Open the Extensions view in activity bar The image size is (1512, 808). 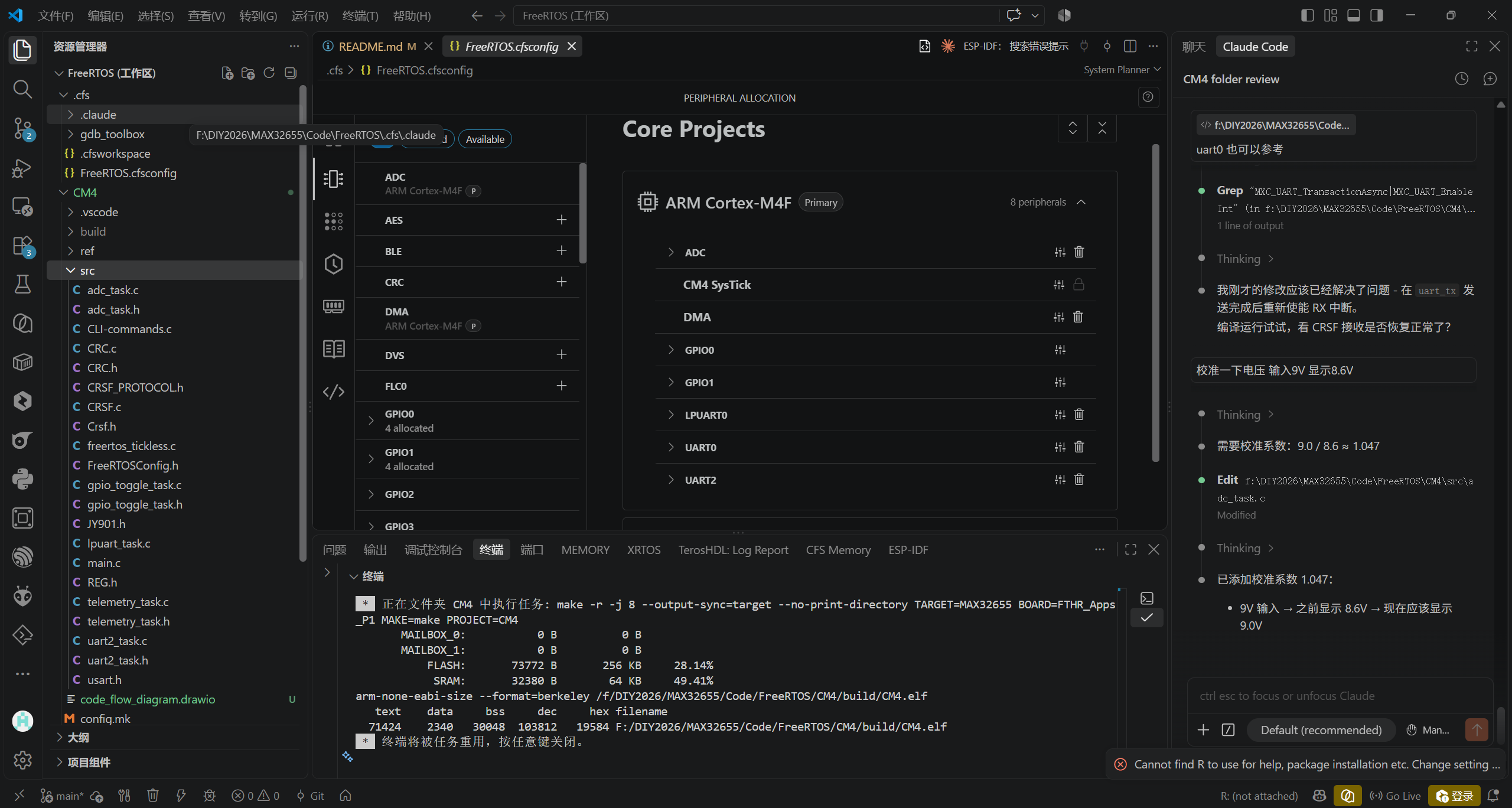[x=22, y=246]
